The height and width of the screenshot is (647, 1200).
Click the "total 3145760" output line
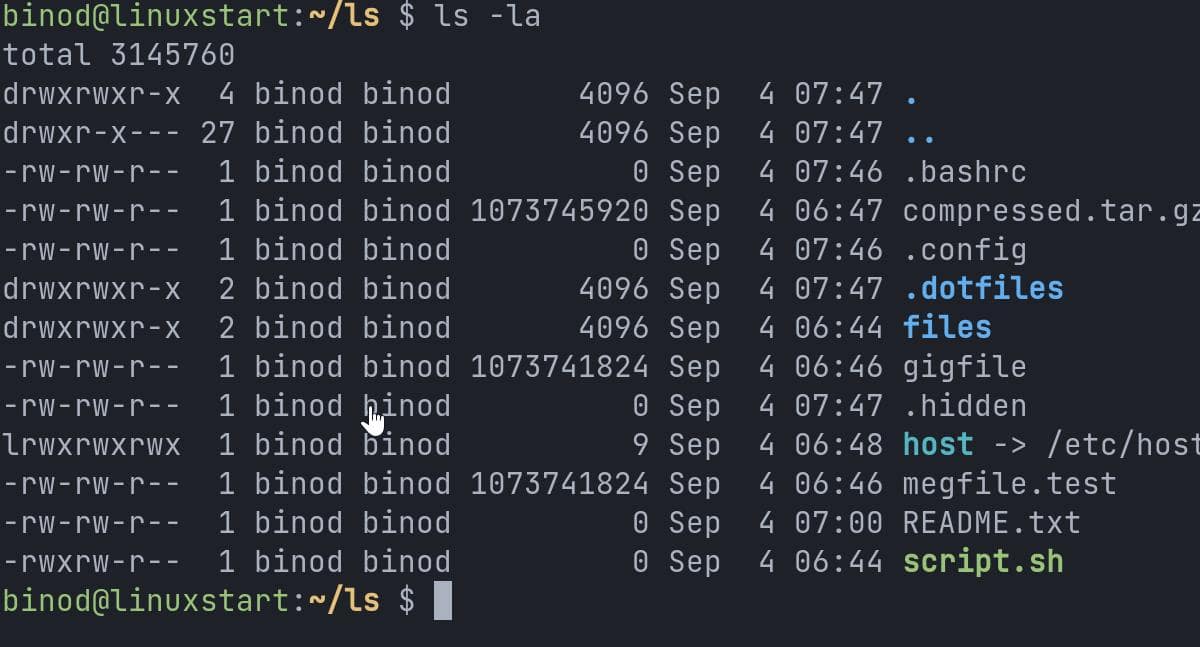click(x=118, y=55)
